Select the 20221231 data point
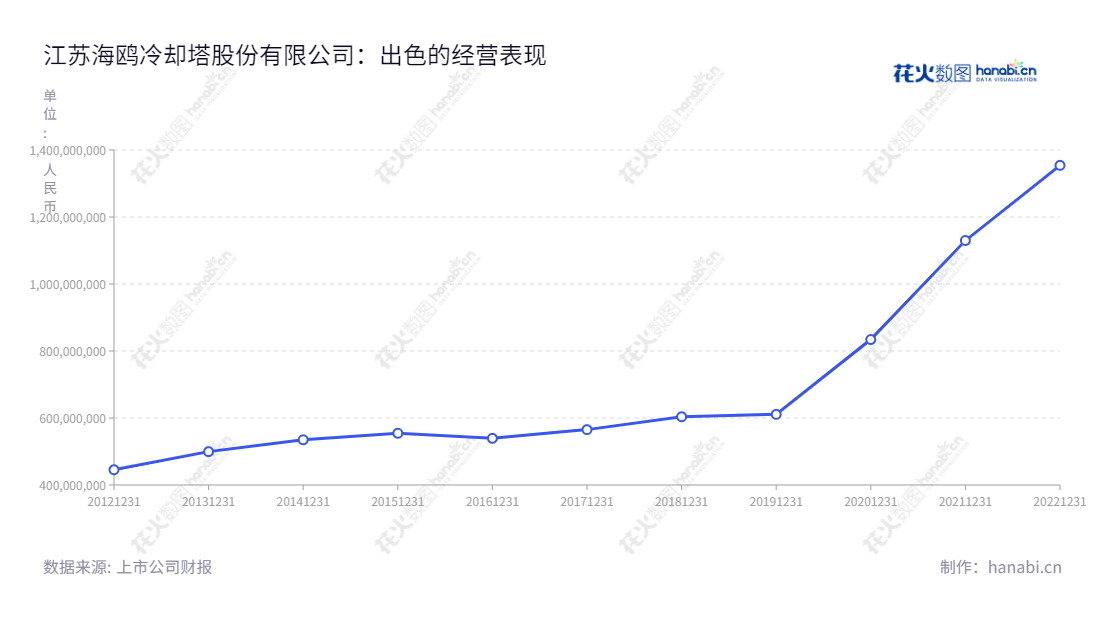This screenshot has width=1100, height=620. 1060,166
